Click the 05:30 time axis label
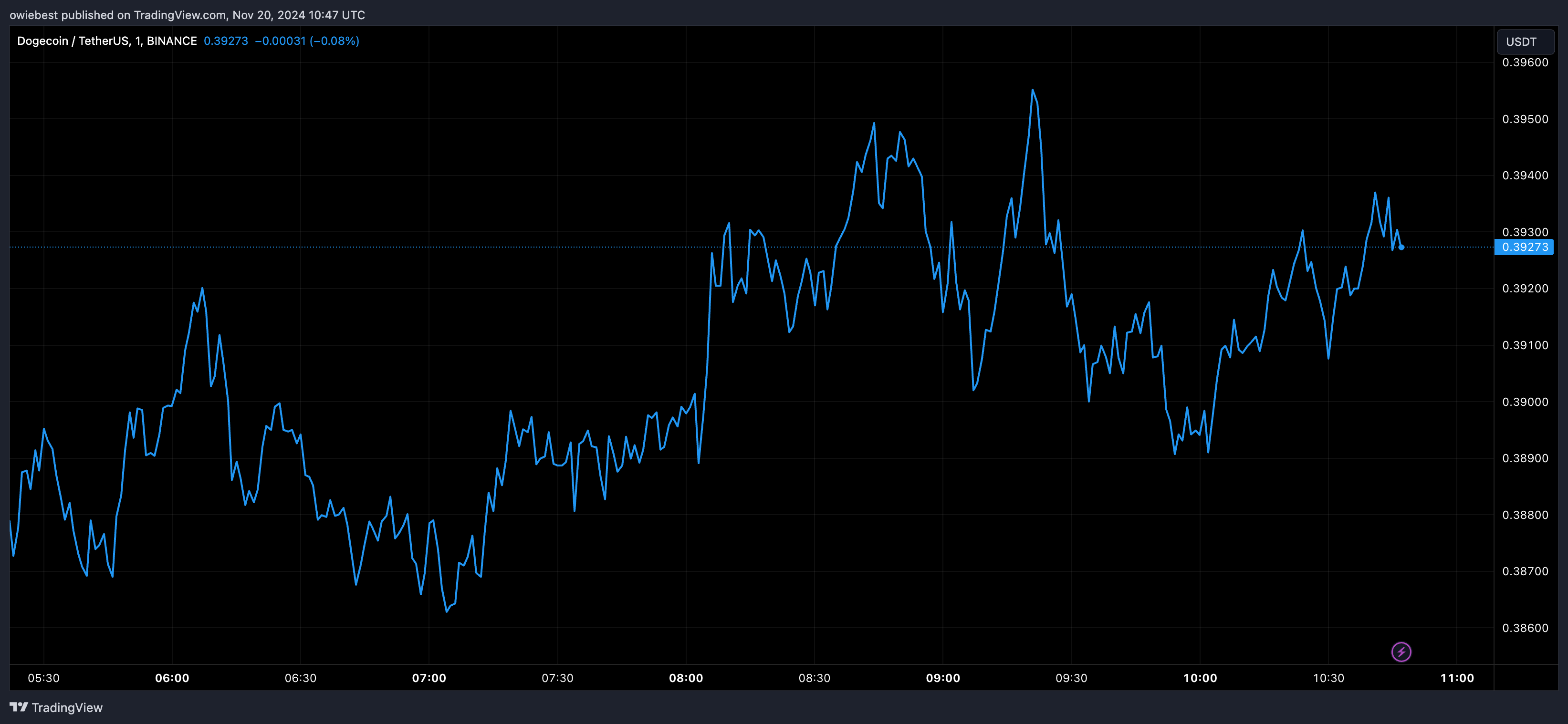The image size is (1568, 724). pos(43,678)
